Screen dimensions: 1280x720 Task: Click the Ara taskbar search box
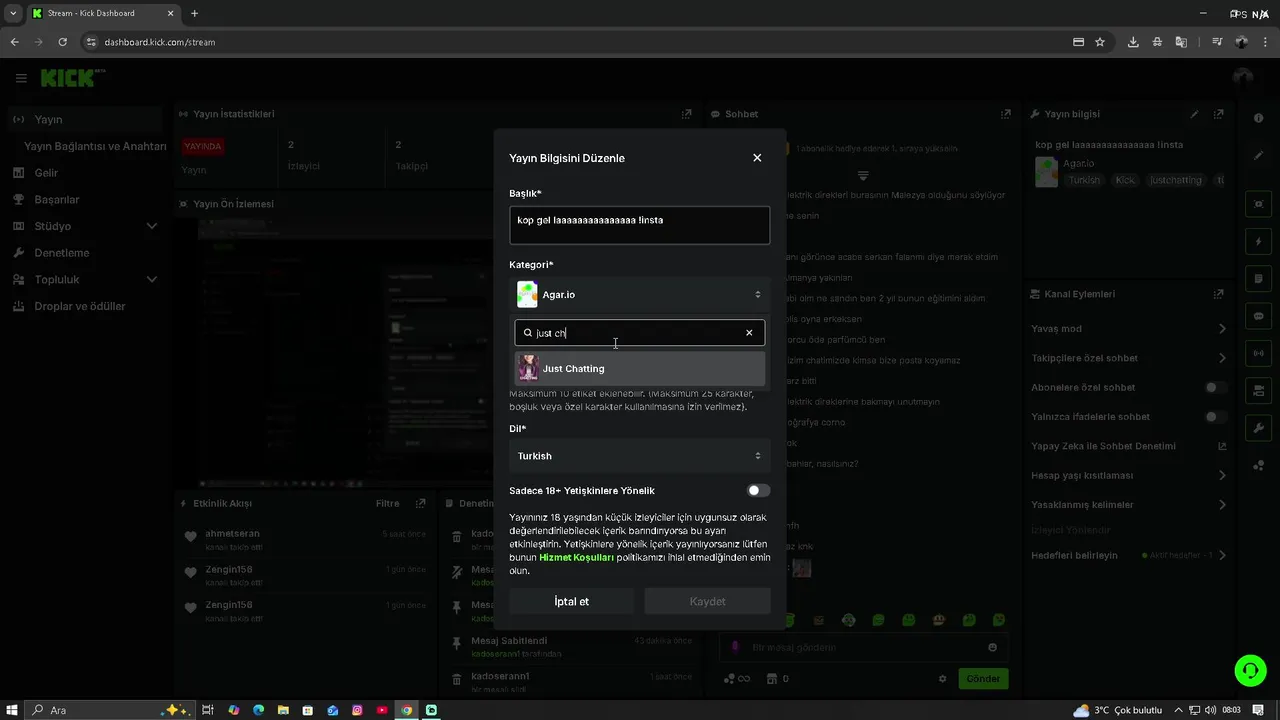coord(110,710)
